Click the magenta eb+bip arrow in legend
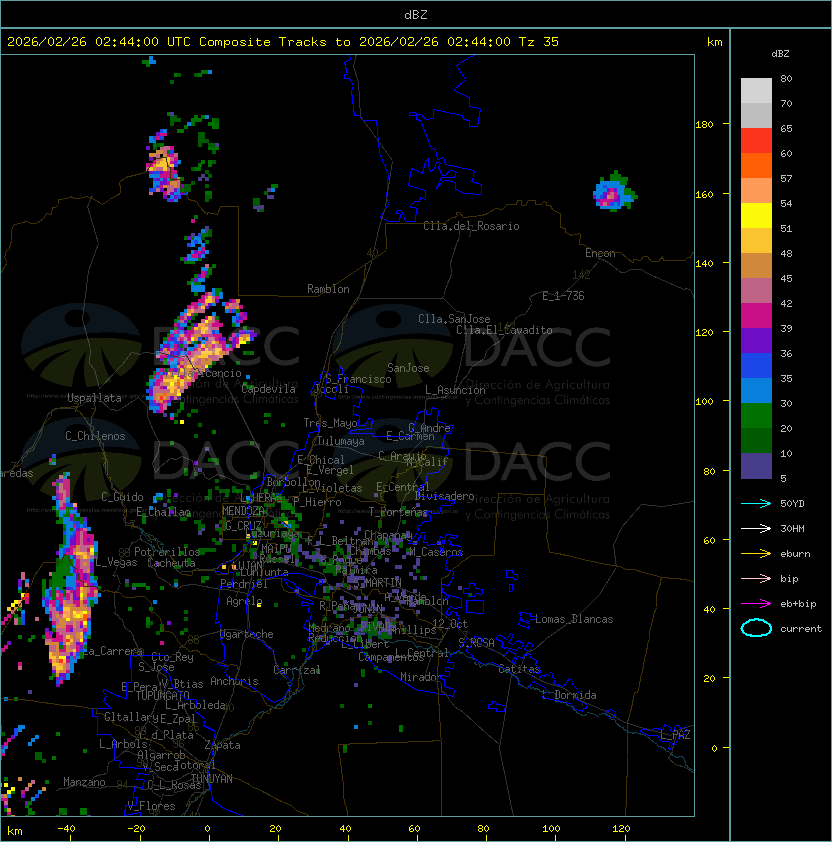Viewport: 832px width, 842px height. [x=756, y=604]
